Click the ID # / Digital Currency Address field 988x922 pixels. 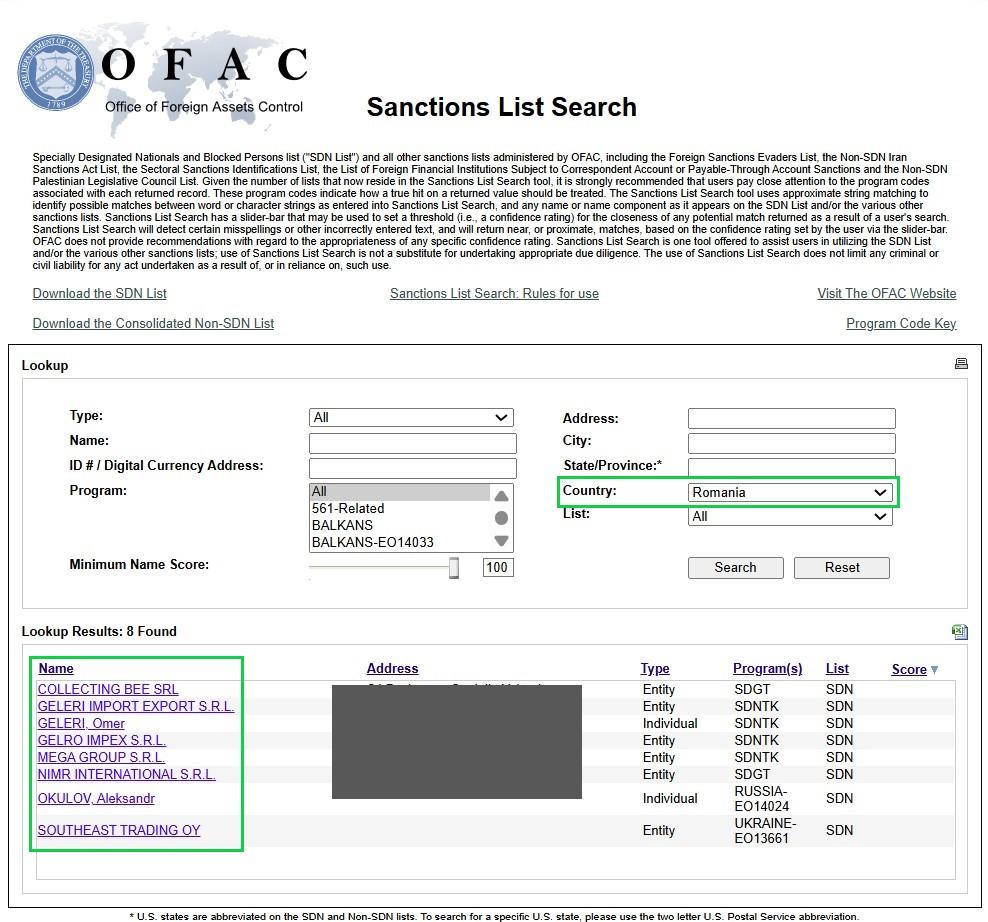[413, 468]
